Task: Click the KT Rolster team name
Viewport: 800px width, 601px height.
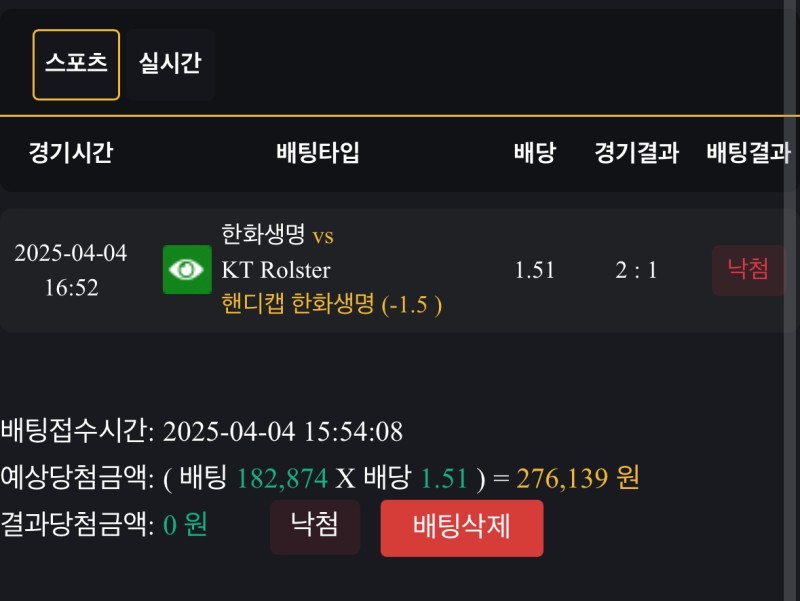Action: pyautogui.click(x=276, y=270)
